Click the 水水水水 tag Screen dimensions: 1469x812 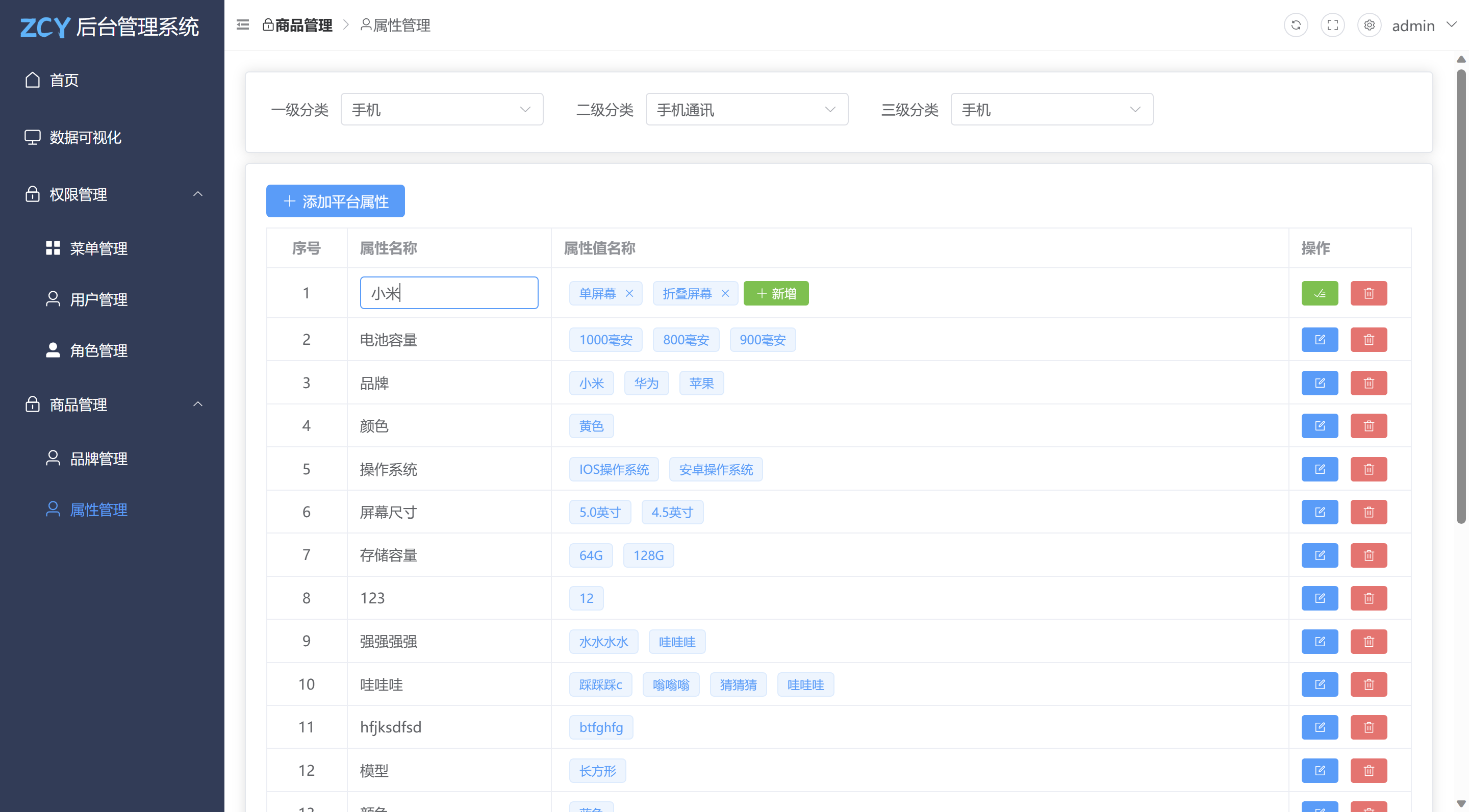(603, 642)
